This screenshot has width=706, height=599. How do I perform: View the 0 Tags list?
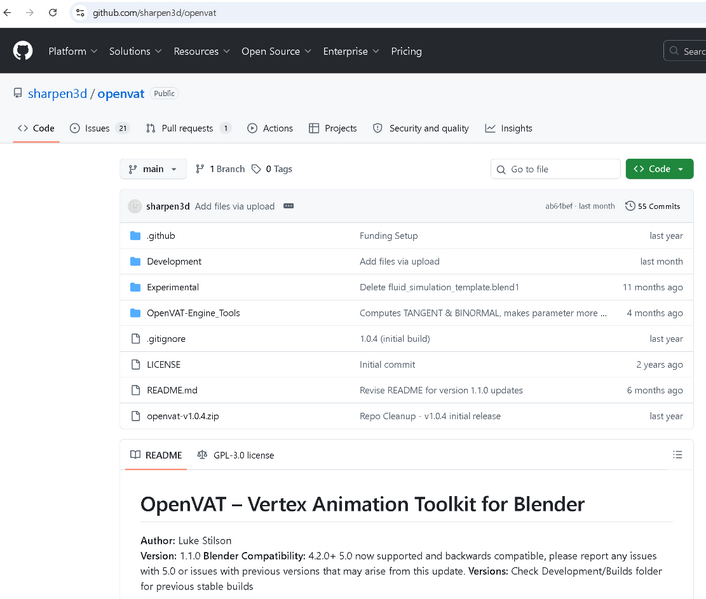click(272, 169)
